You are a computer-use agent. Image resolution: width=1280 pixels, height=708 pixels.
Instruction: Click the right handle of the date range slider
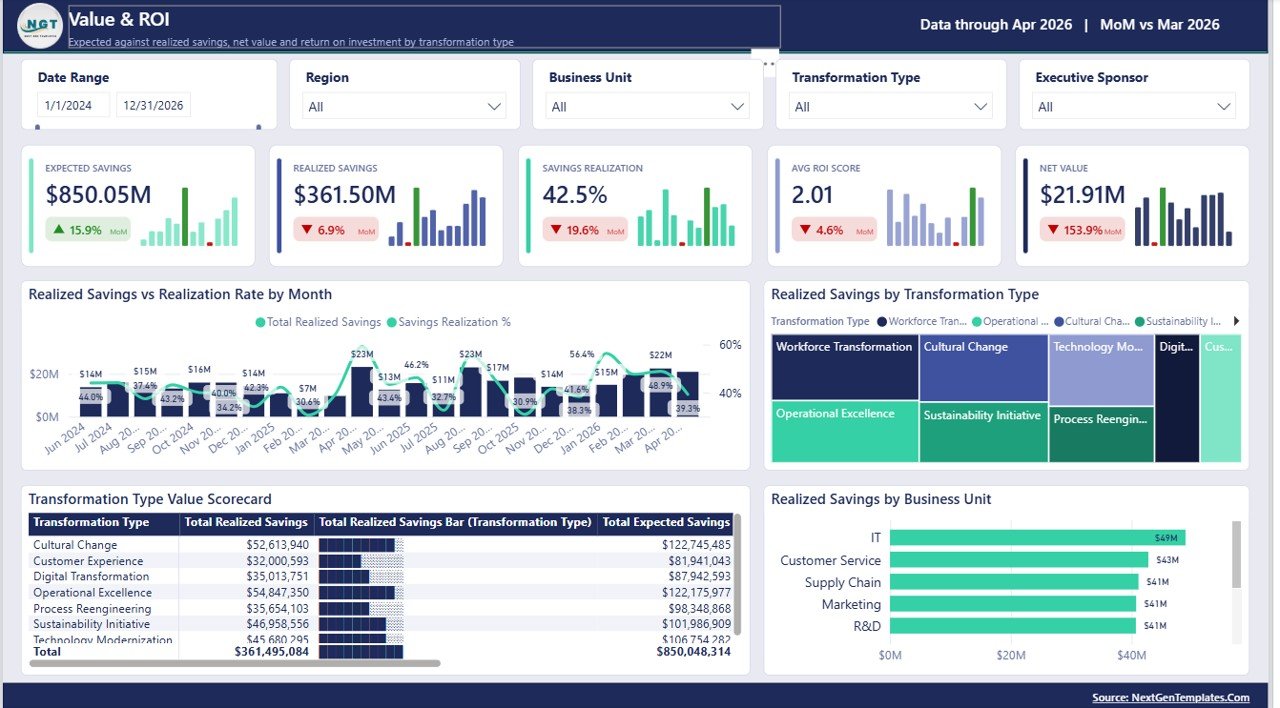click(259, 126)
